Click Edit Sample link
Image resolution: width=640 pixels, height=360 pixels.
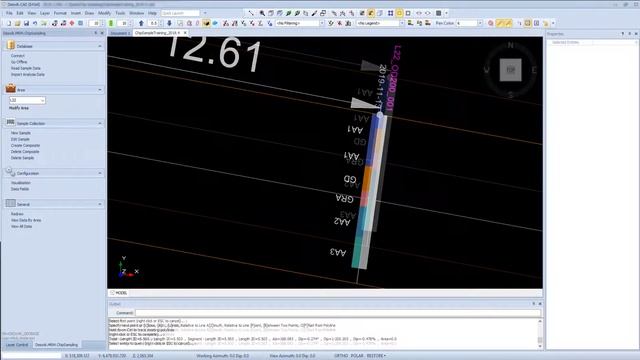click(20, 139)
